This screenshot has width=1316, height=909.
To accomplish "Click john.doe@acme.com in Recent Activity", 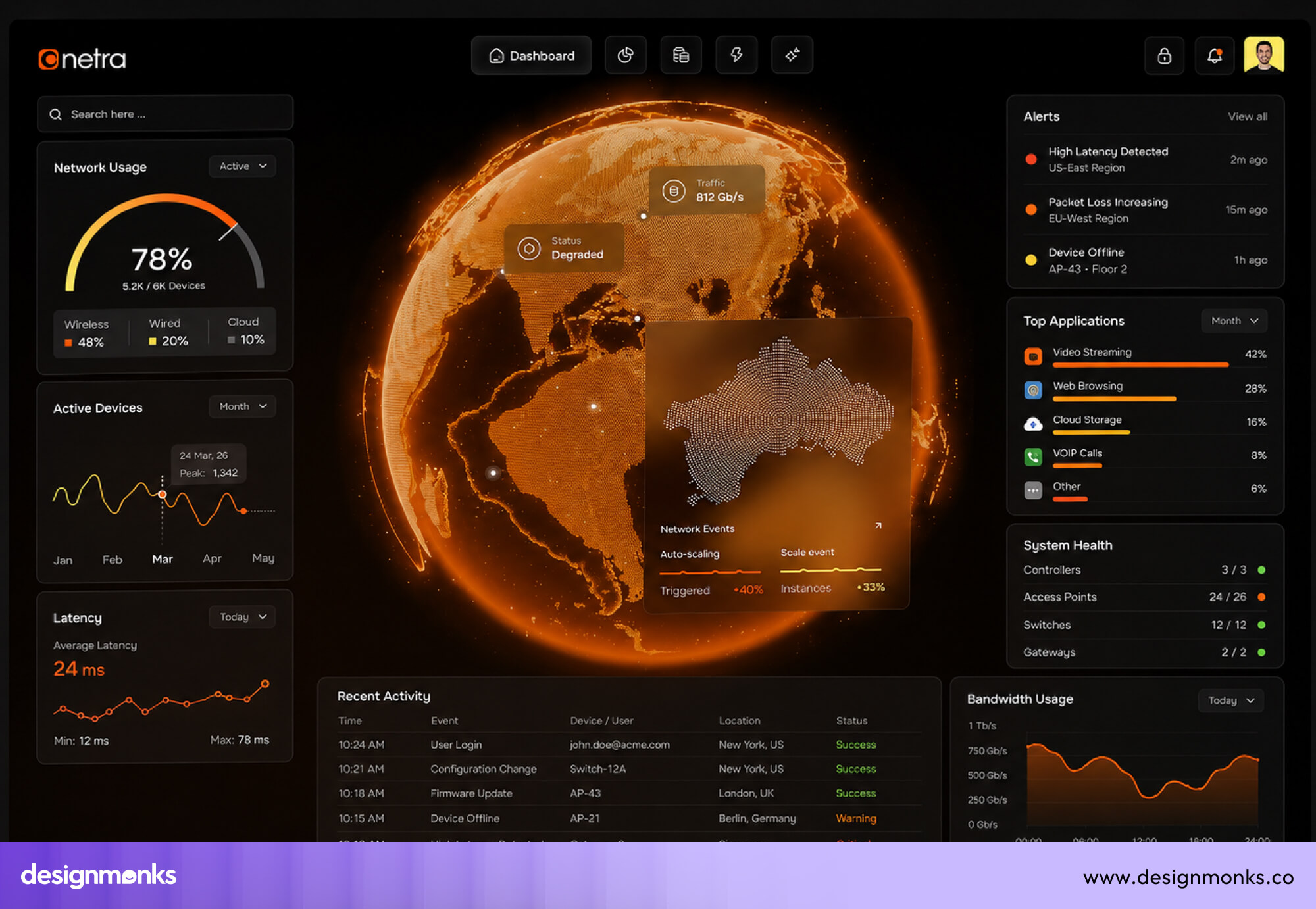I will [x=620, y=745].
